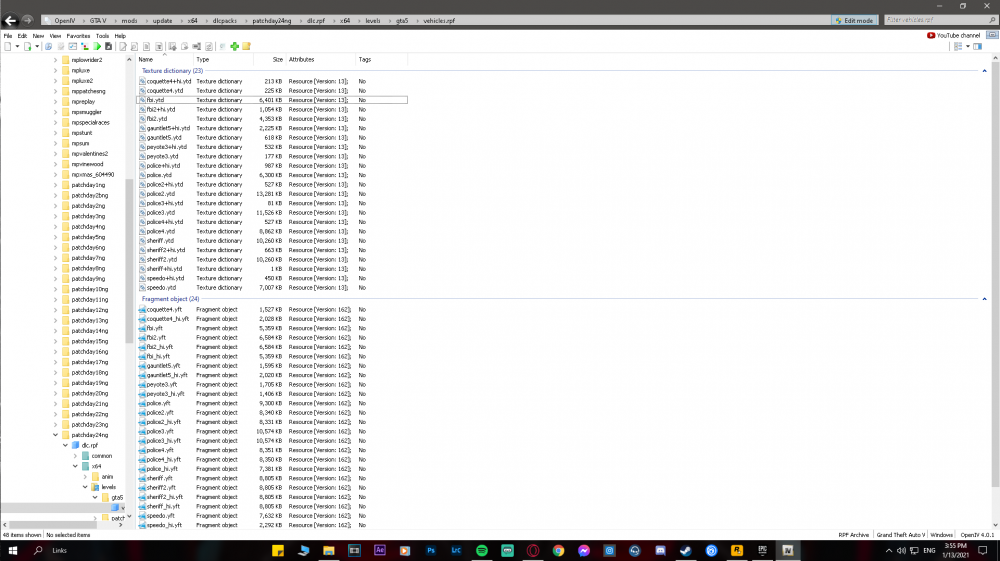
Task: Select the patchday10ng tree folder
Action: click(x=89, y=289)
